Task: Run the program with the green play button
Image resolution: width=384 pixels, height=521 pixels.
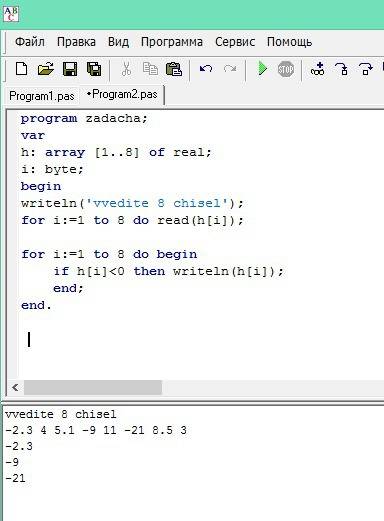Action: pos(263,69)
